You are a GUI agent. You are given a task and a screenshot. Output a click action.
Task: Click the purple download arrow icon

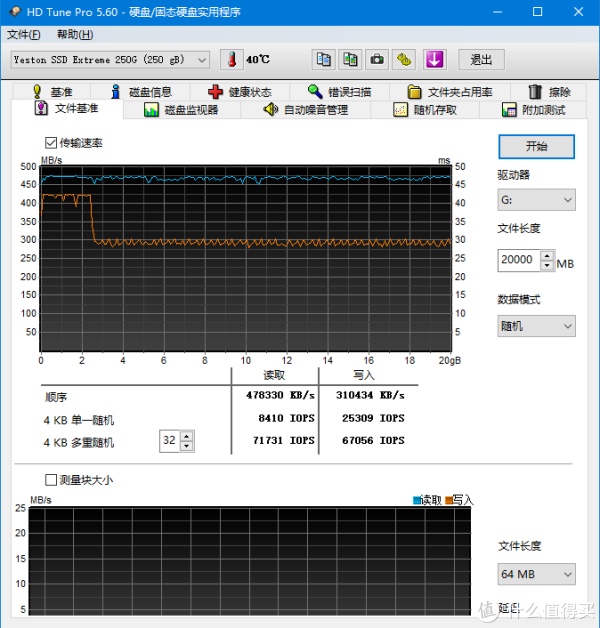[435, 60]
